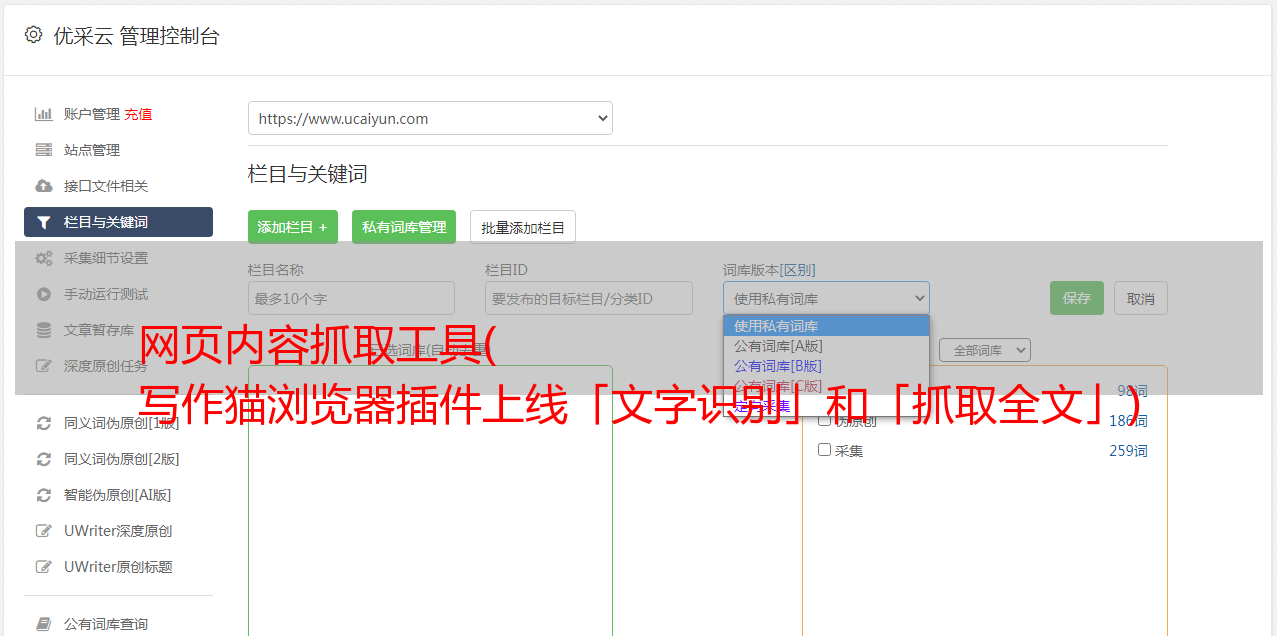Open 文章暂存库 in the sidebar

point(99,330)
